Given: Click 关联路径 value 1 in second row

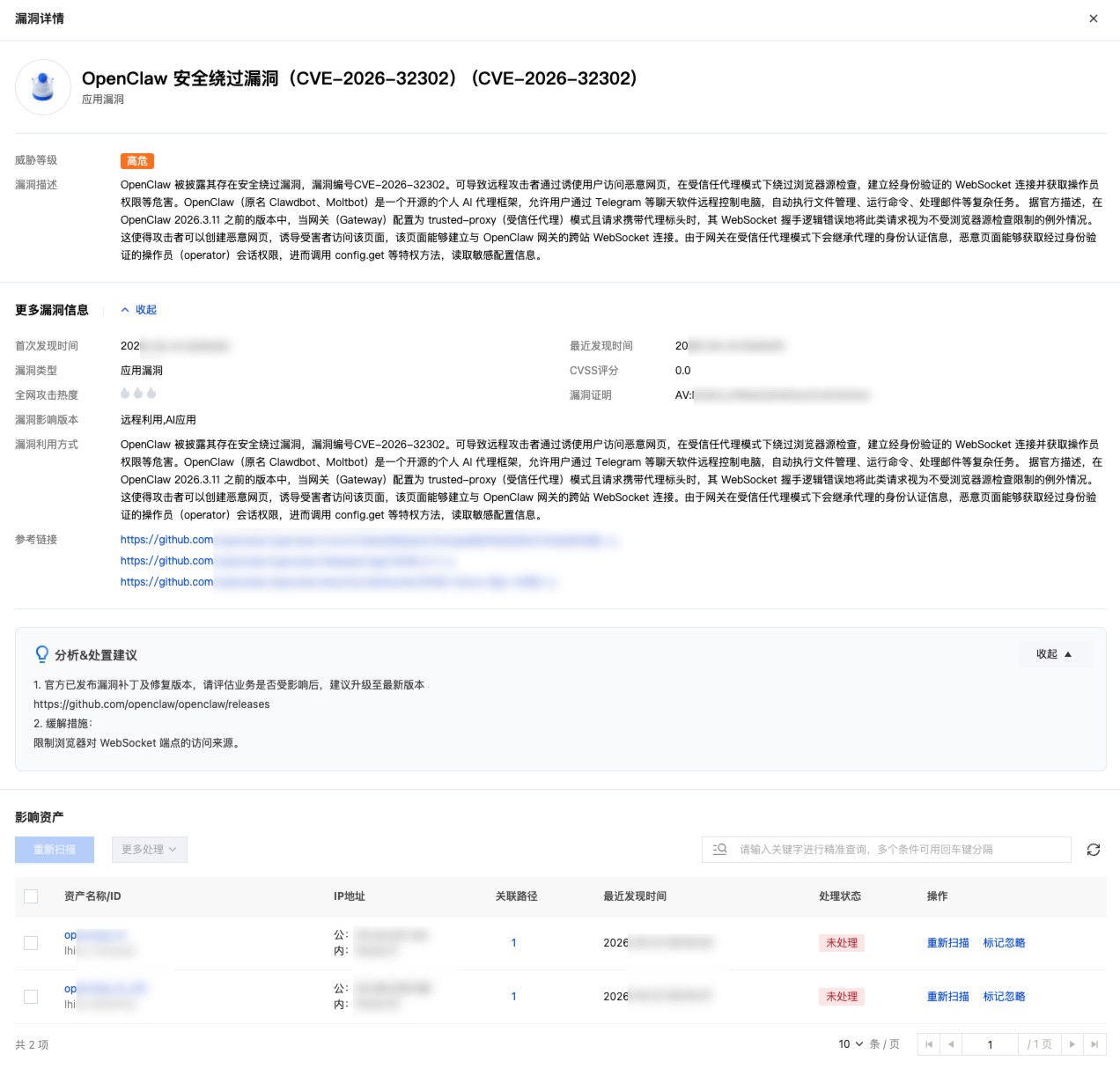Looking at the screenshot, I should pyautogui.click(x=513, y=997).
